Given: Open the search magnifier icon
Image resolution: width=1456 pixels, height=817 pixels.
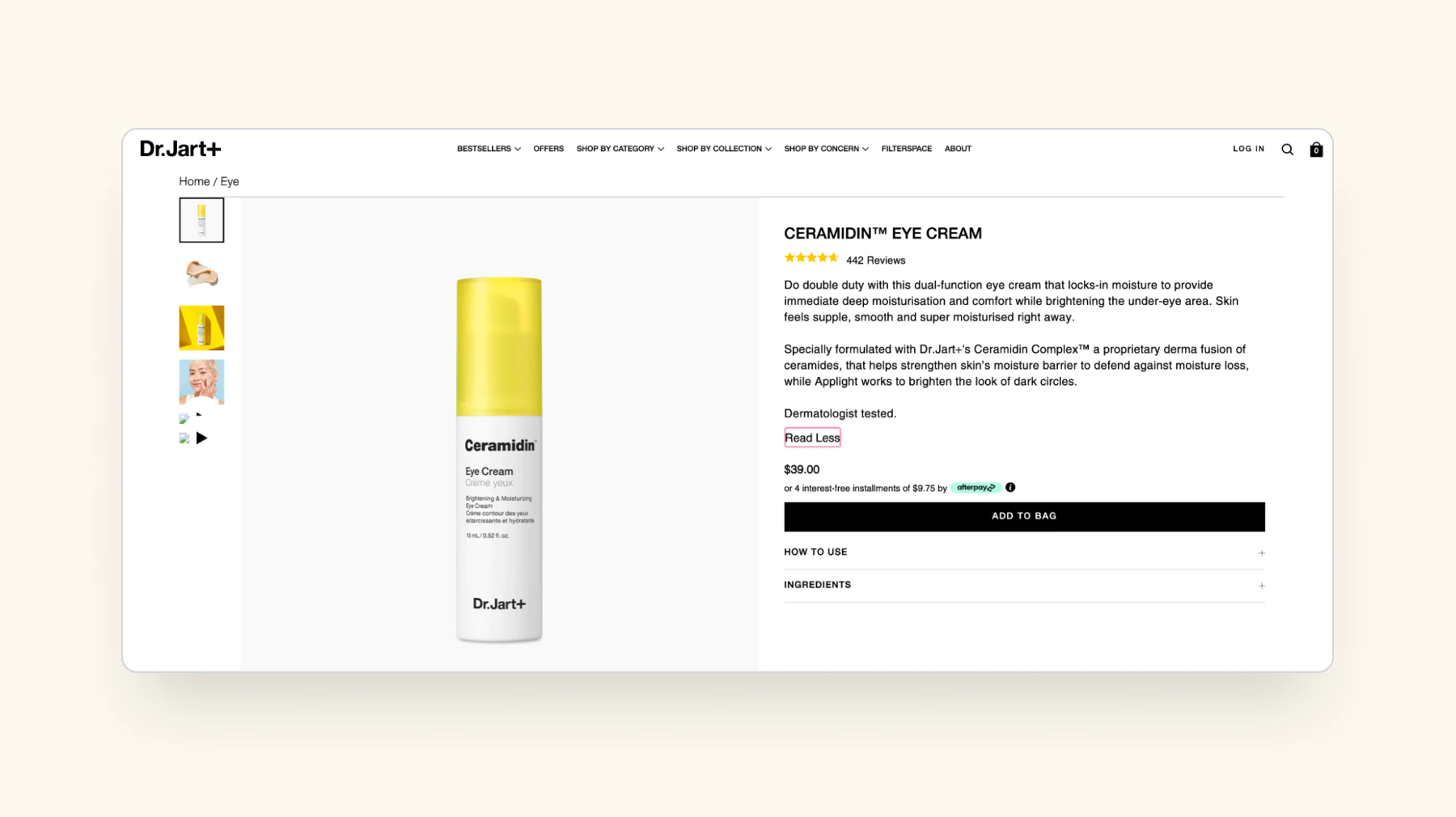Looking at the screenshot, I should 1287,150.
